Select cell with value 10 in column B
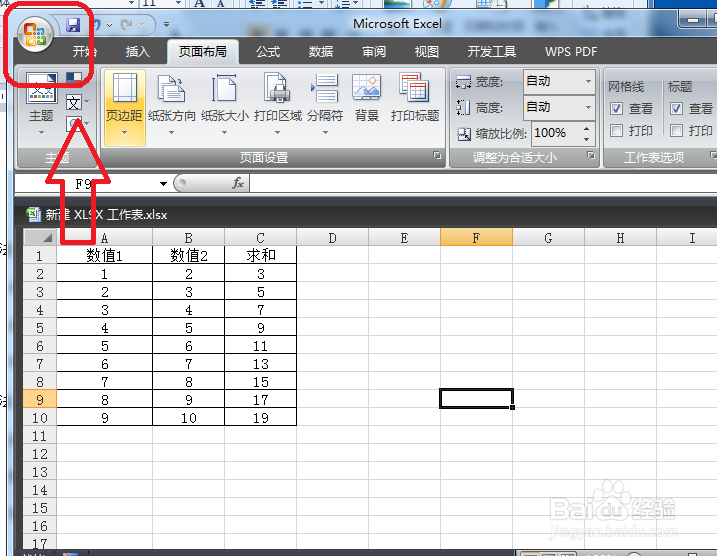Image resolution: width=717 pixels, height=556 pixels. click(x=188, y=417)
